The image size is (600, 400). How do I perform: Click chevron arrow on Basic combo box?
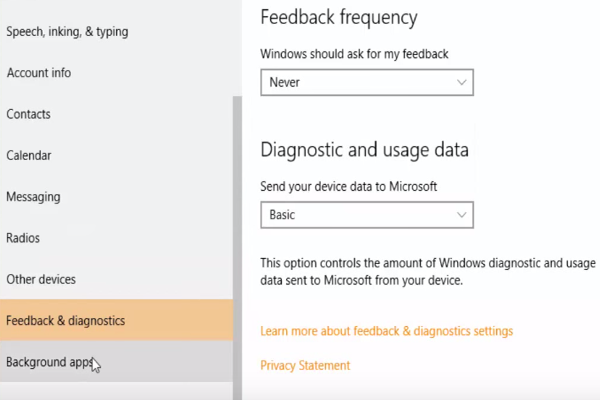point(461,214)
